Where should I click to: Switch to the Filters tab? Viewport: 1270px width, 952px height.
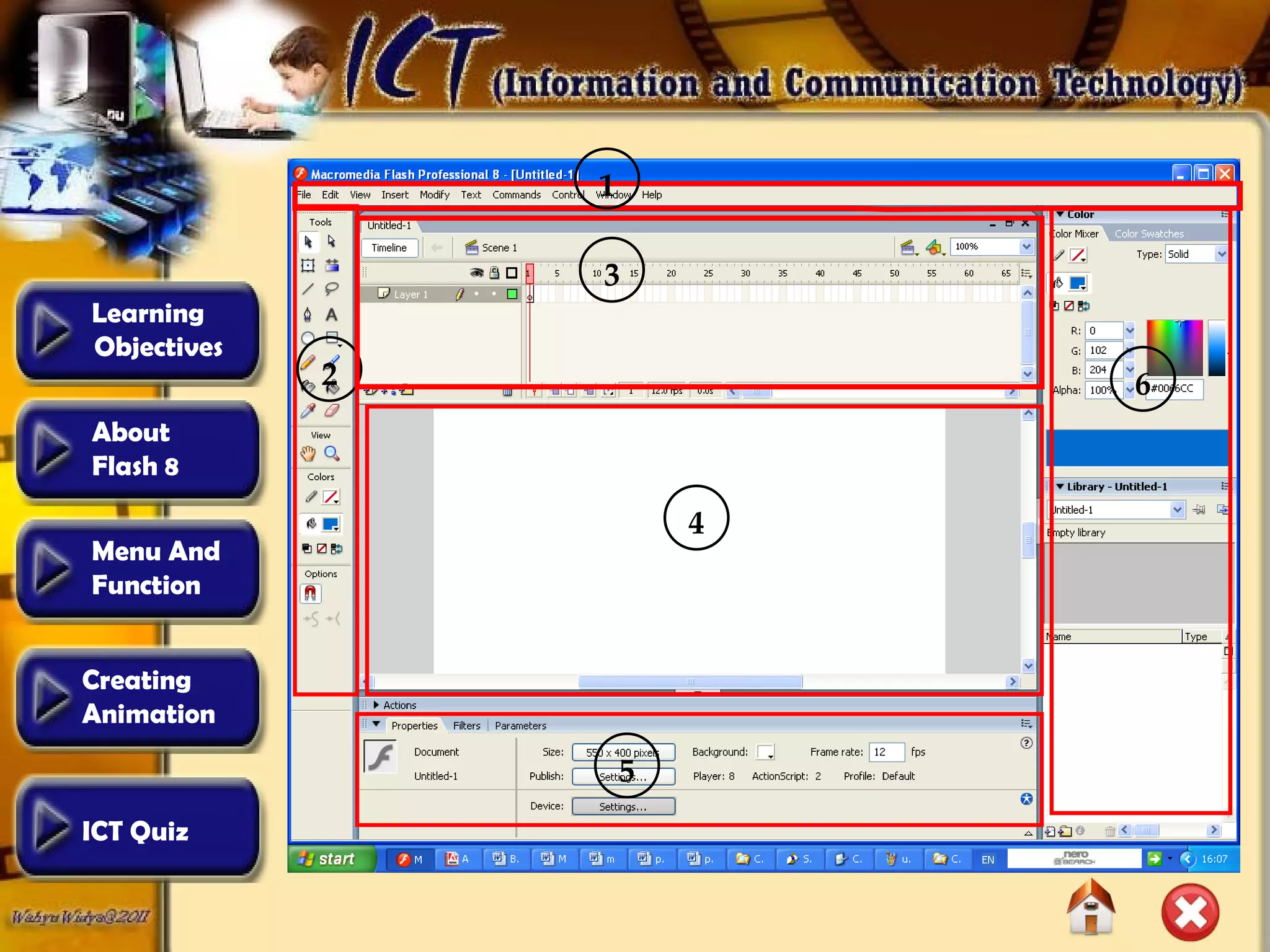(x=466, y=726)
